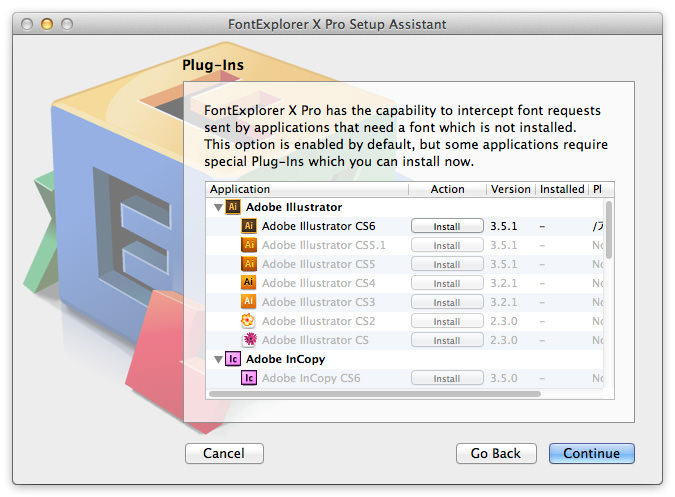Click the Adobe Illustrator CS4 icon

point(249,283)
